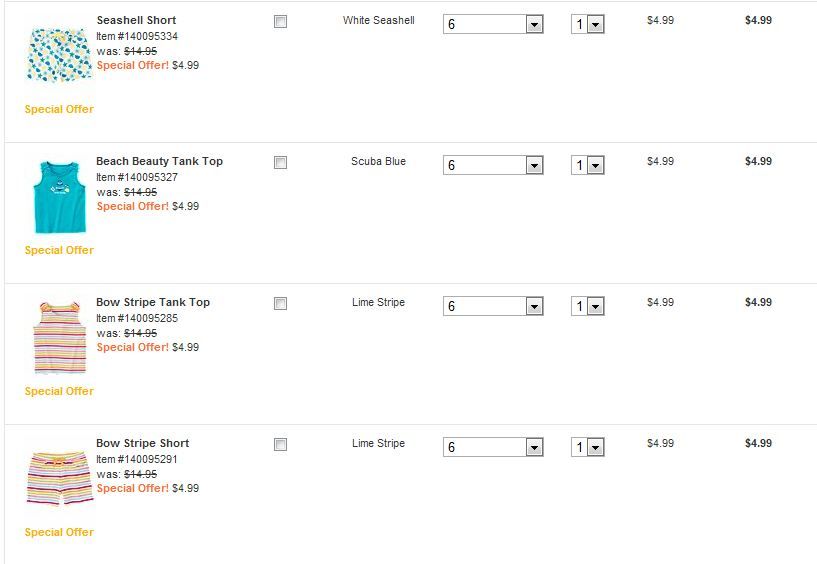
Task: Open size dropdown for Seashell Short
Action: (x=493, y=24)
